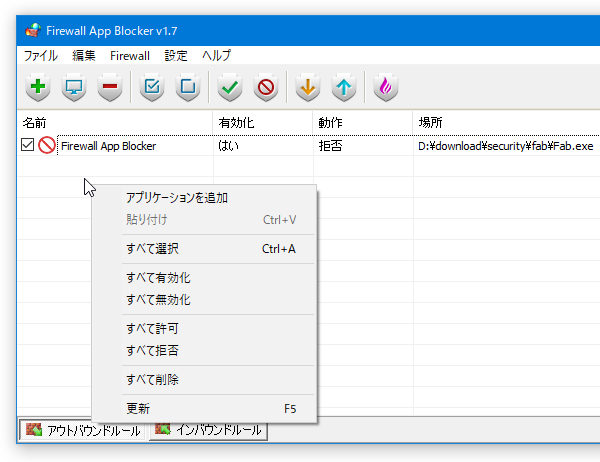Click the monitor Add Process toolbar icon
600x462 pixels.
(x=74, y=87)
